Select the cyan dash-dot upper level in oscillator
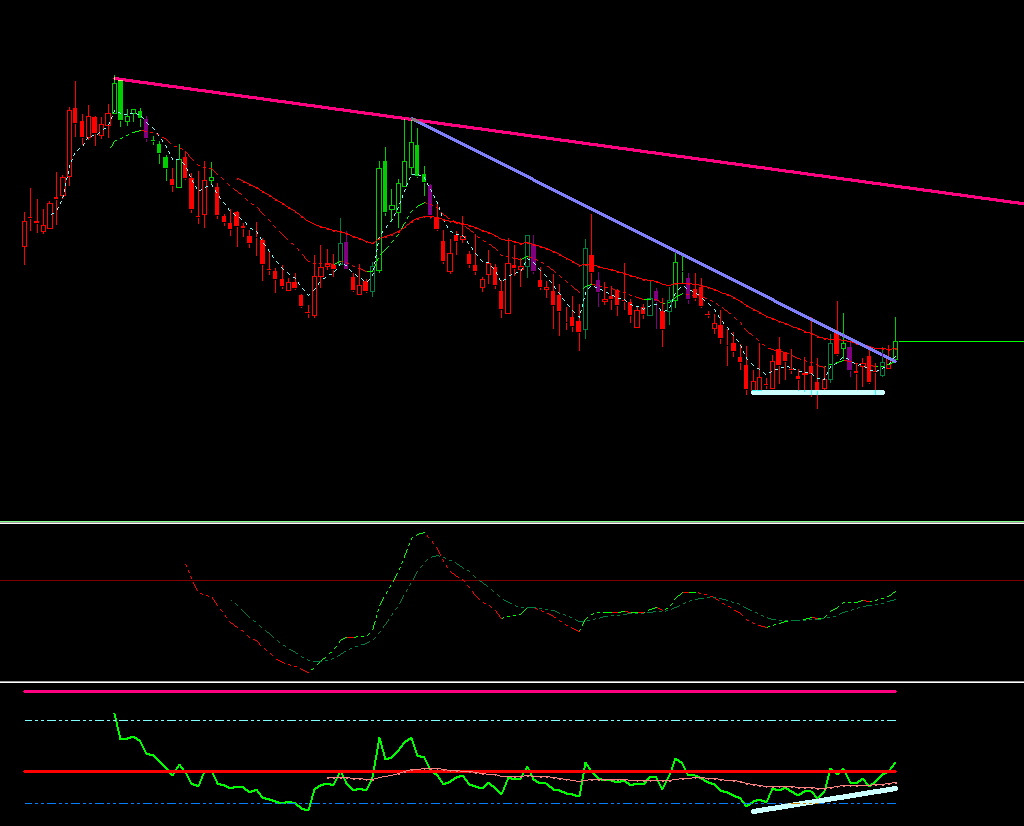Screen dimensions: 1024x826 click(x=460, y=720)
